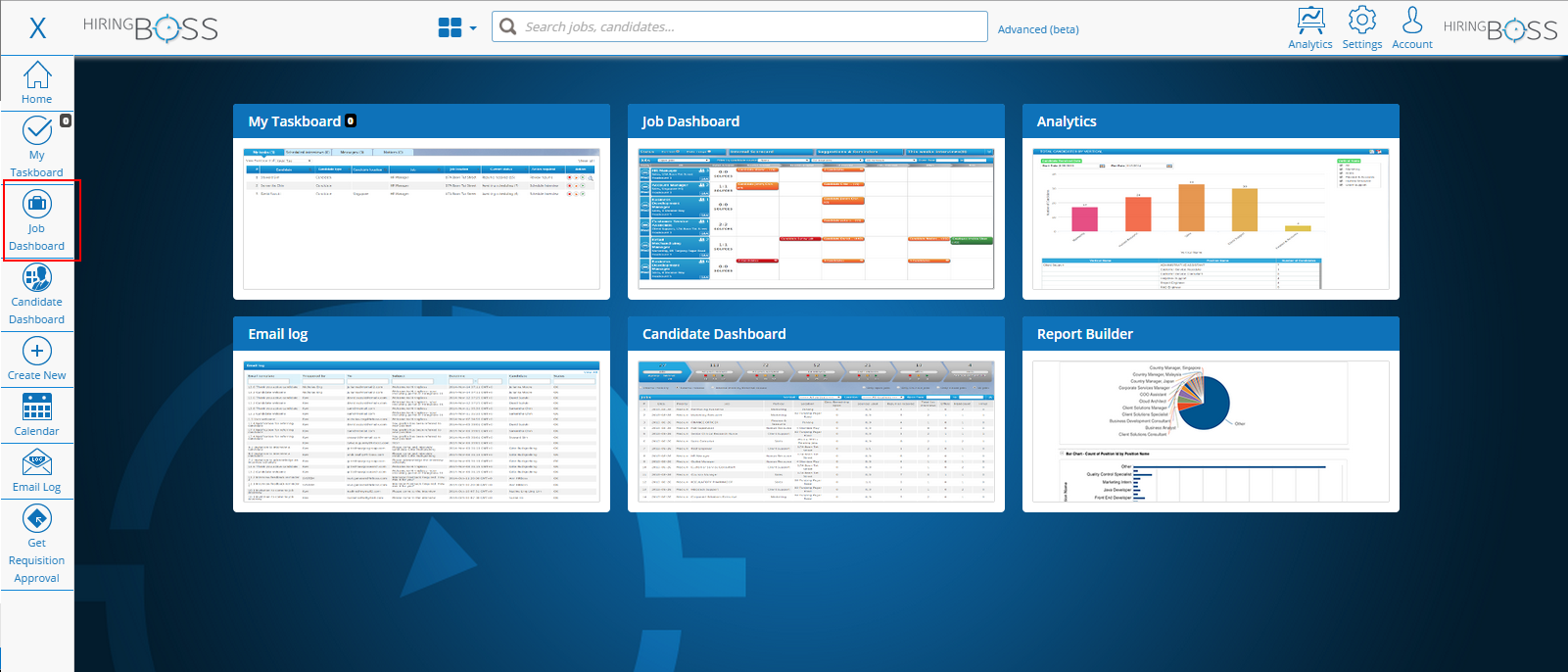Open Analytics from the top bar
Viewport: 1568px width, 672px height.
[1310, 27]
